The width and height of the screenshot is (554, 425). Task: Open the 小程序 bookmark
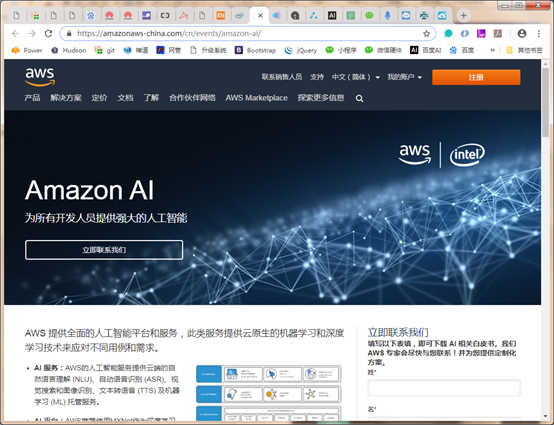[341, 51]
